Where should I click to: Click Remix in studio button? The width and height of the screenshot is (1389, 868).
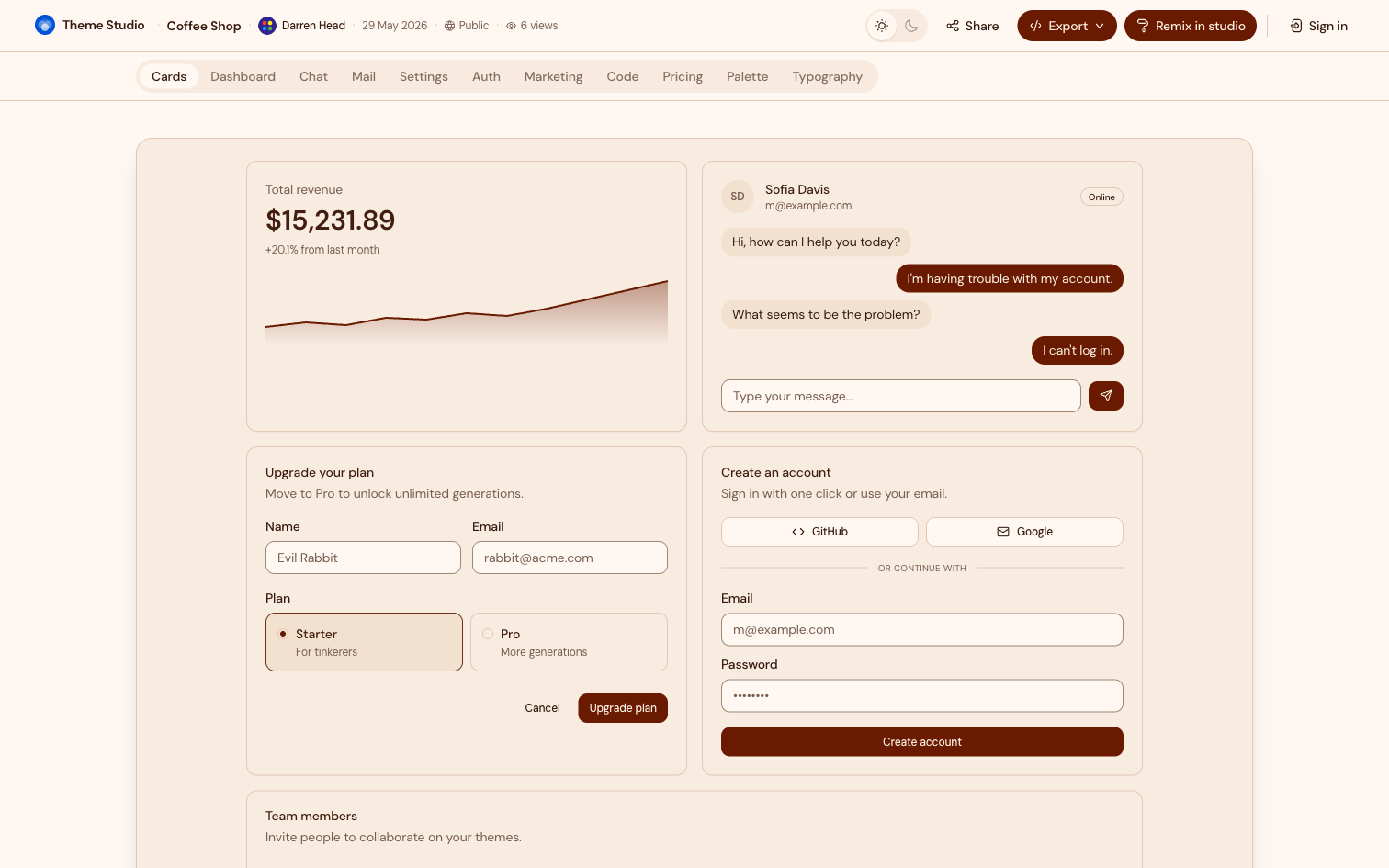(1191, 26)
